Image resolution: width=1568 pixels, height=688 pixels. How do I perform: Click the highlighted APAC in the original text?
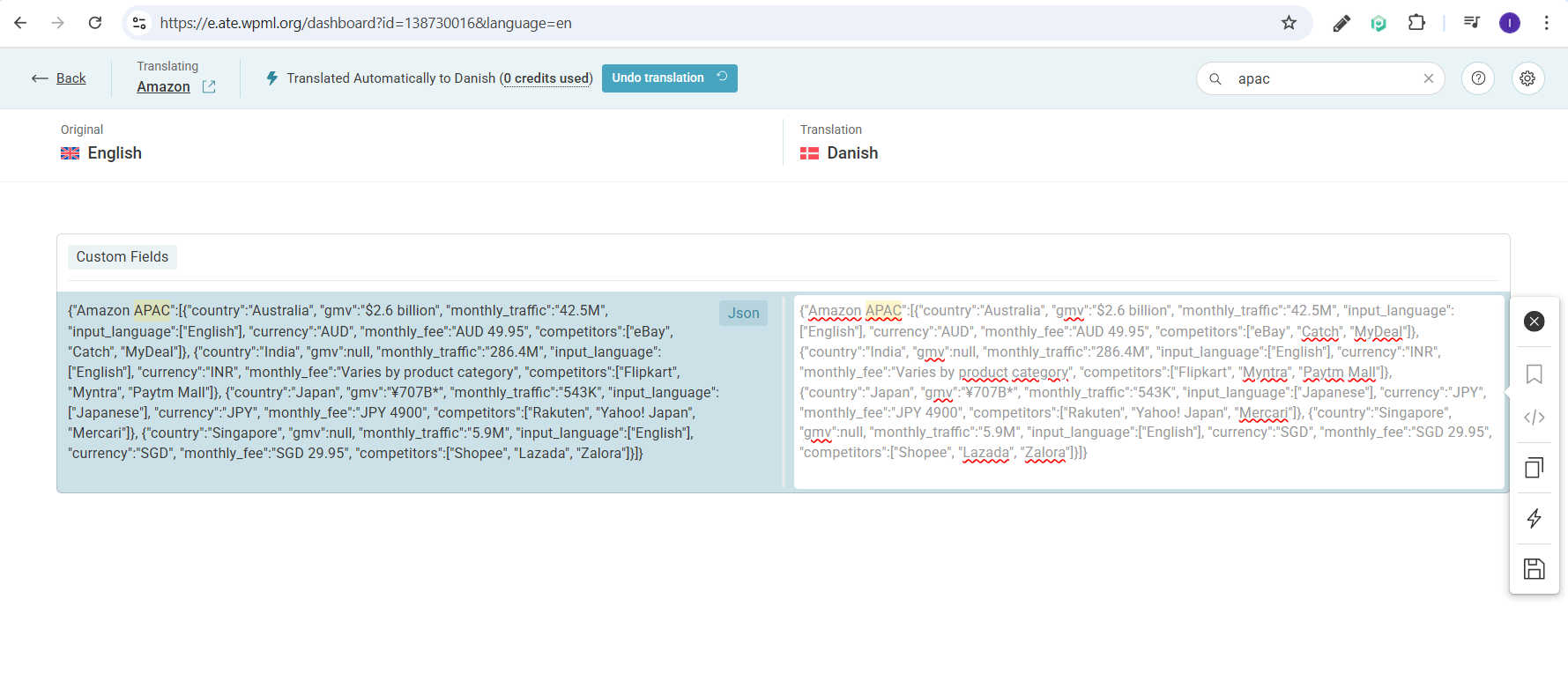[x=152, y=311]
